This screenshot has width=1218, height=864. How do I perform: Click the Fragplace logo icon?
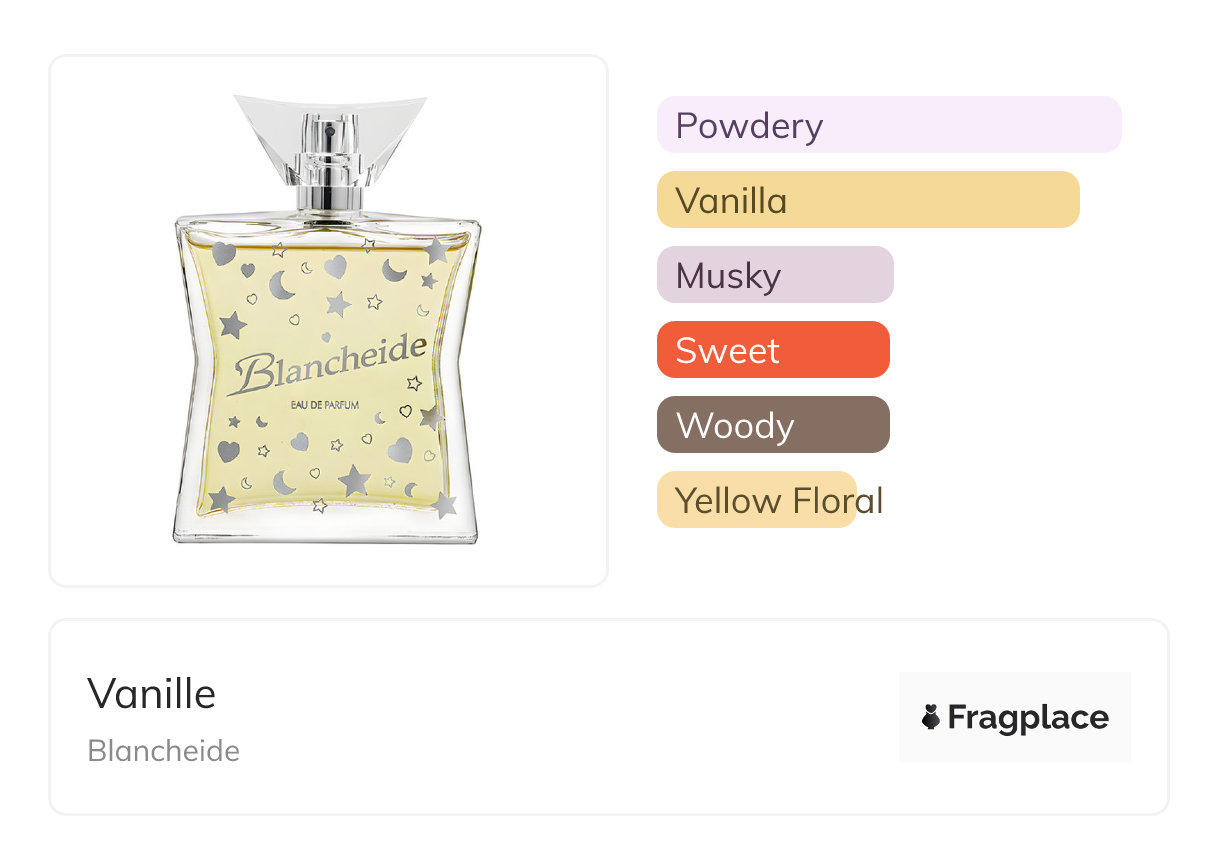(931, 717)
